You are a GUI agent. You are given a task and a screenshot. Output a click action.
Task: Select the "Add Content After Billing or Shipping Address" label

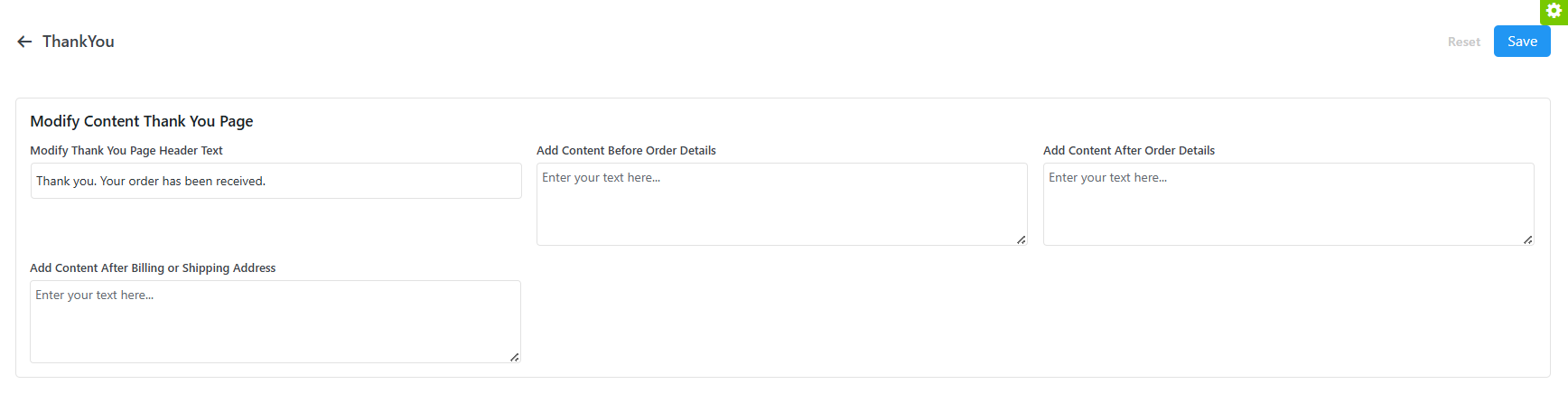coord(153,268)
